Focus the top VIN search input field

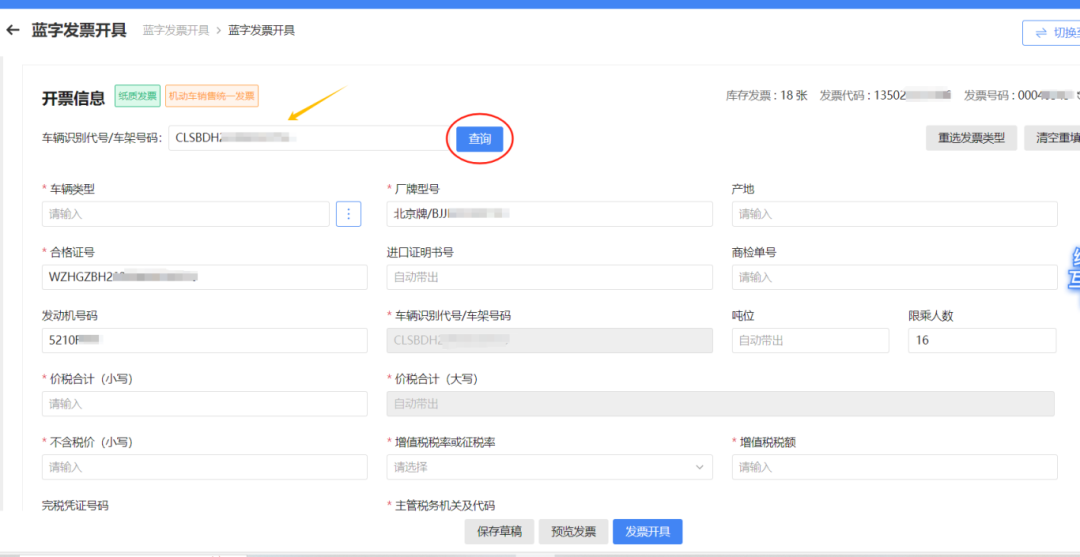(x=308, y=138)
